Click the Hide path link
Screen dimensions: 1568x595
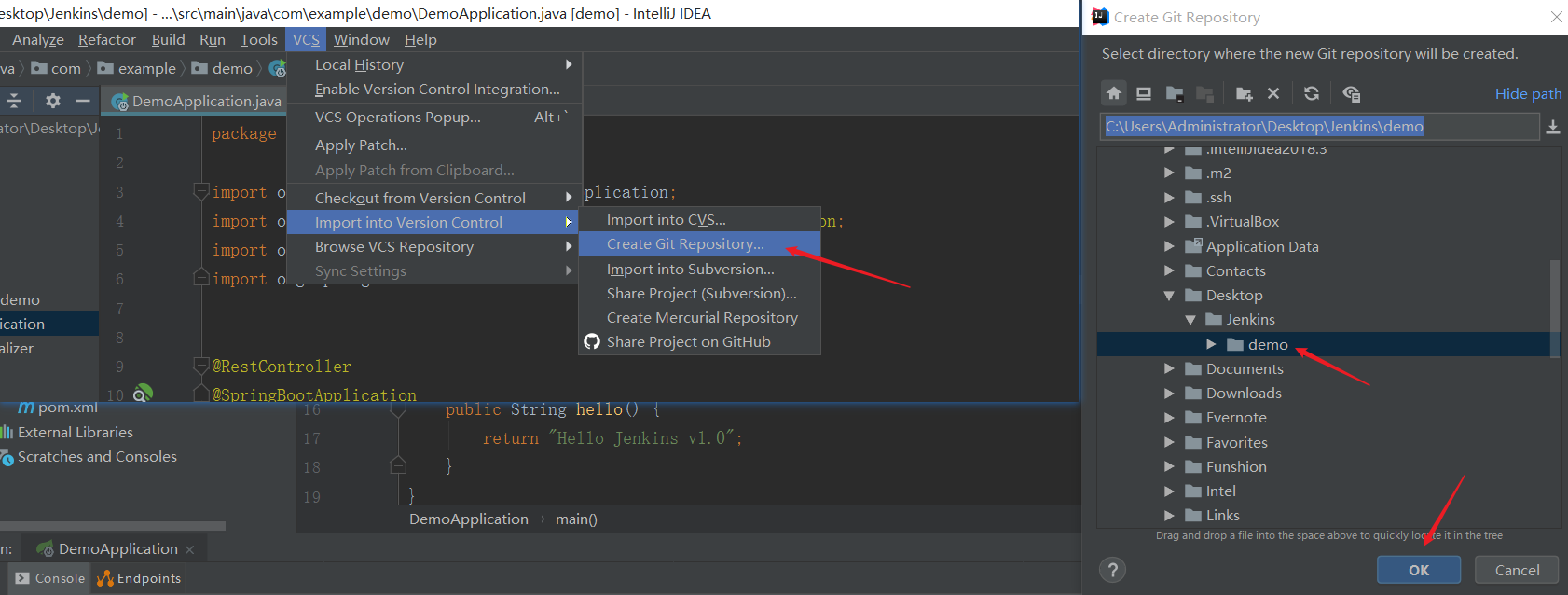coord(1528,93)
